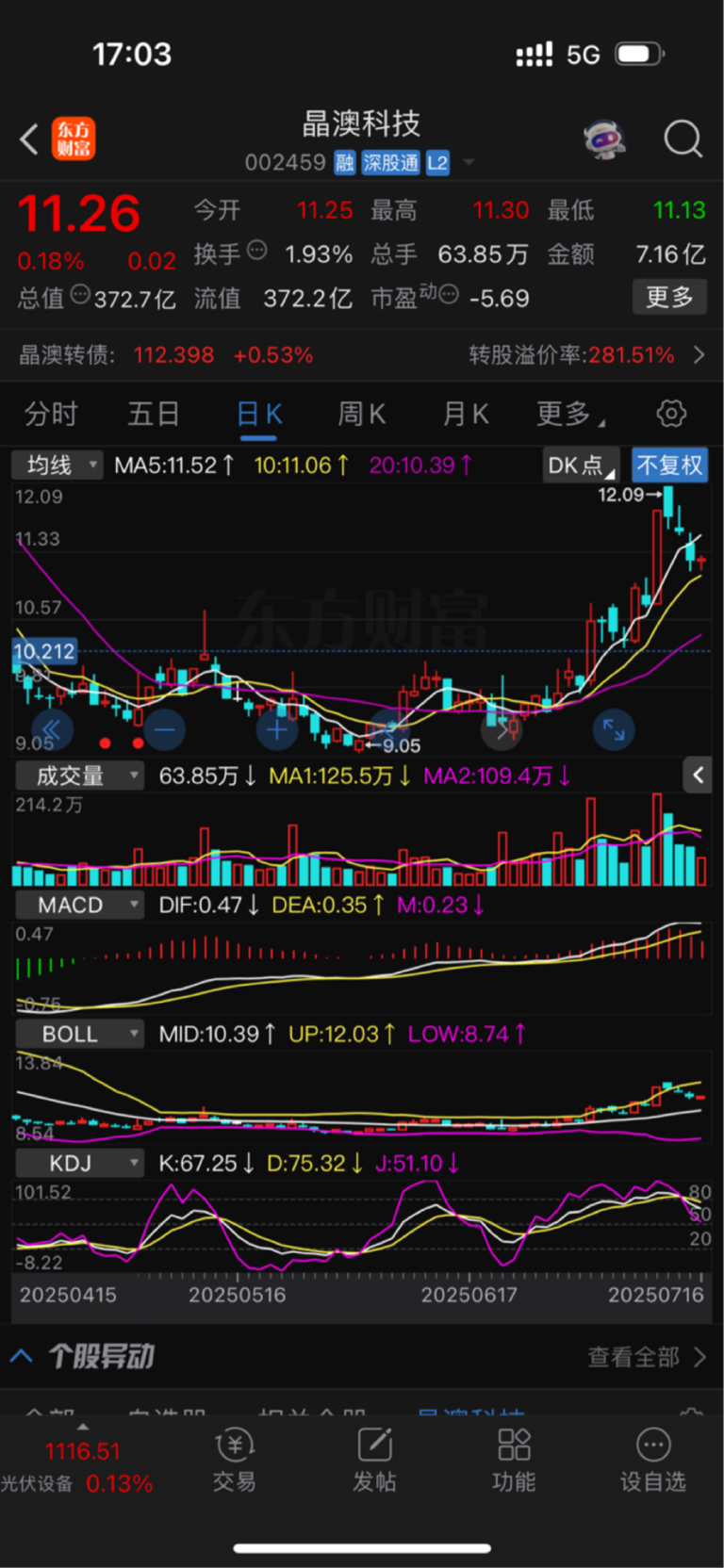Open the 转股溢价率 chevron arrow
Image resolution: width=724 pixels, height=1568 pixels.
pyautogui.click(x=699, y=355)
